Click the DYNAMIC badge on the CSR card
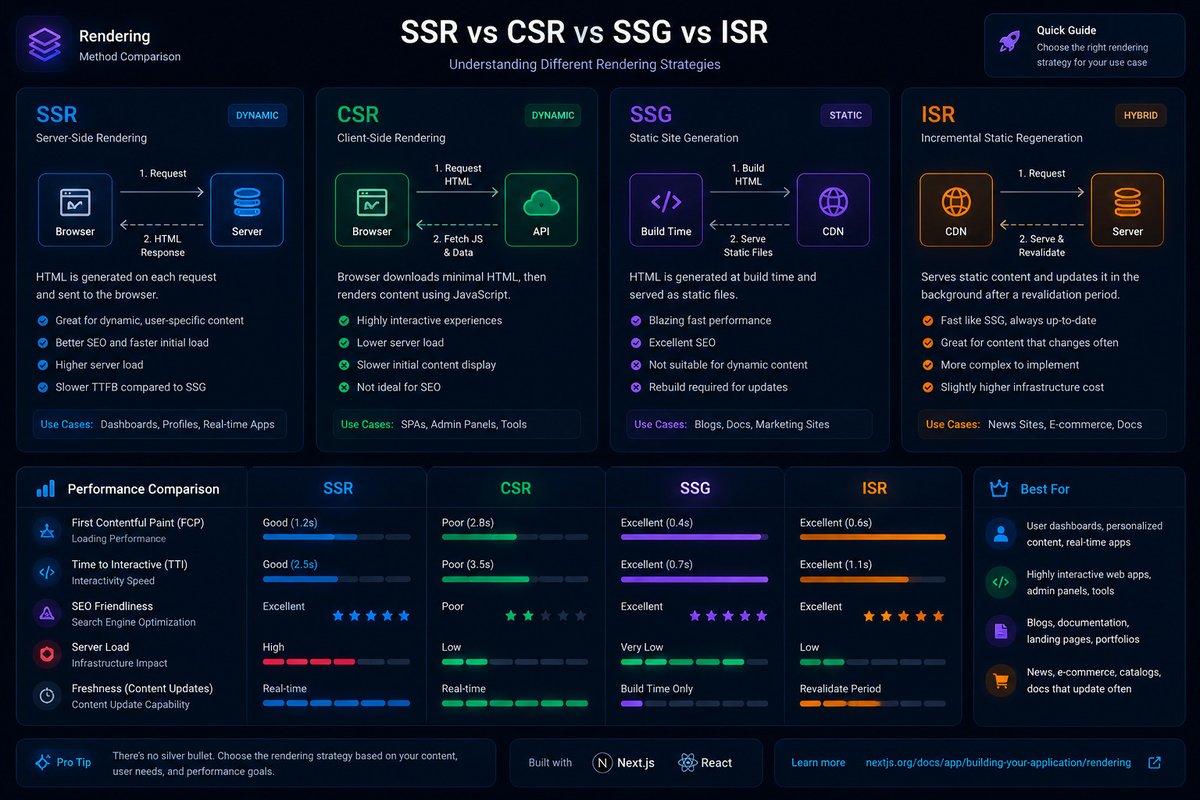Viewport: 1200px width, 800px height. 553,115
